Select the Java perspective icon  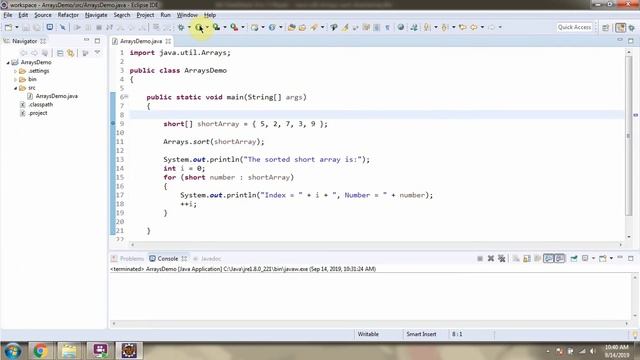click(620, 27)
